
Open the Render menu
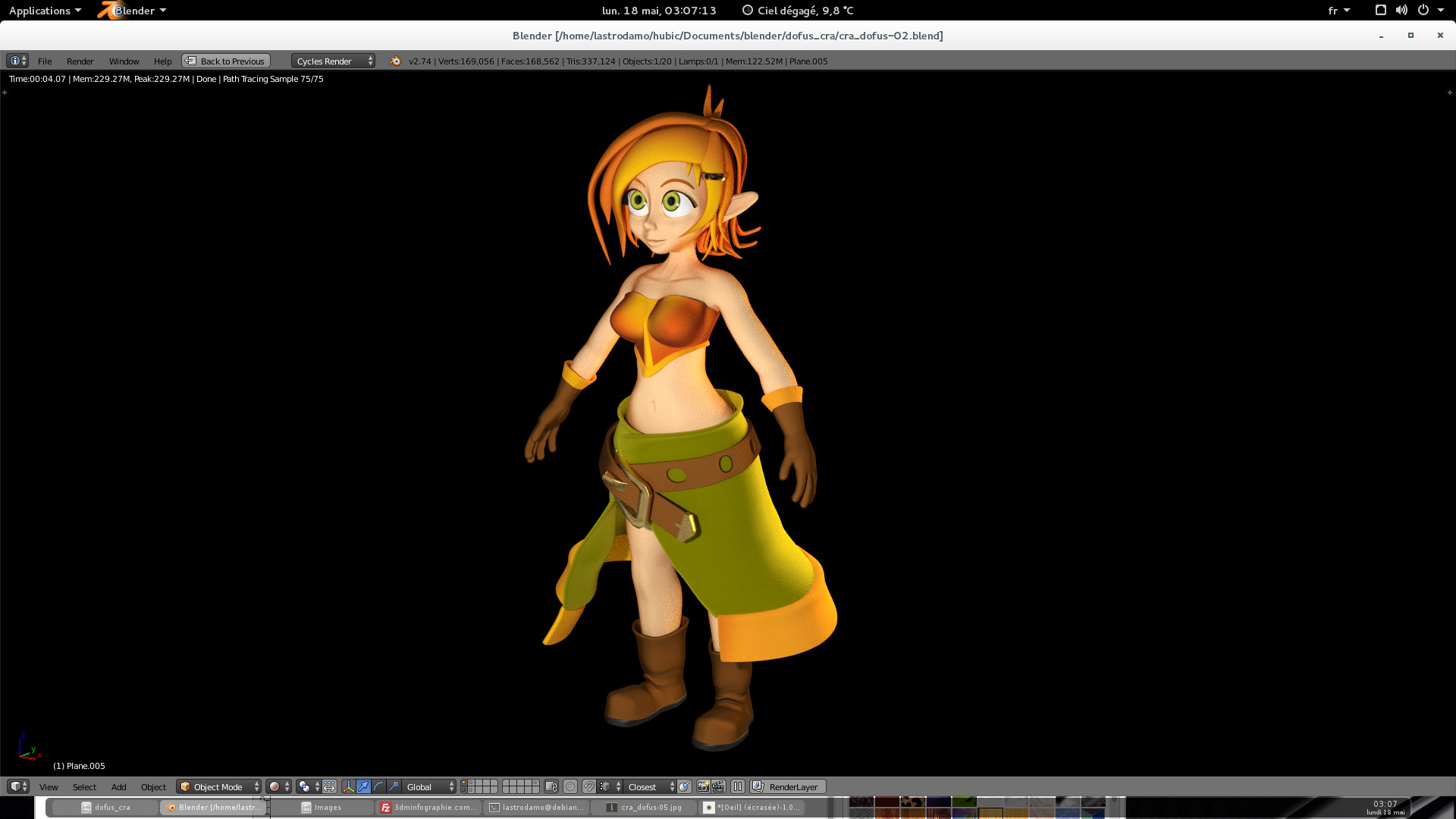click(x=80, y=61)
